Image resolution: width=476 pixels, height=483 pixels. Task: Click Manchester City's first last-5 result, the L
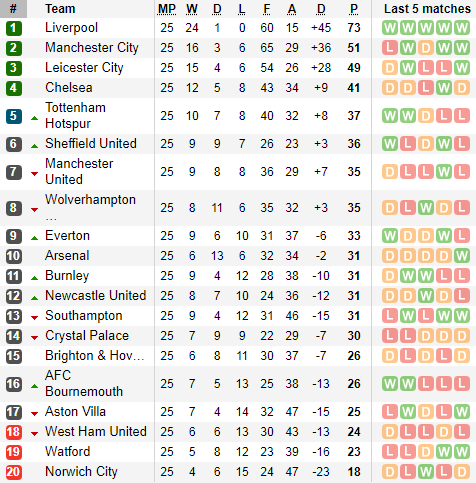[x=390, y=48]
